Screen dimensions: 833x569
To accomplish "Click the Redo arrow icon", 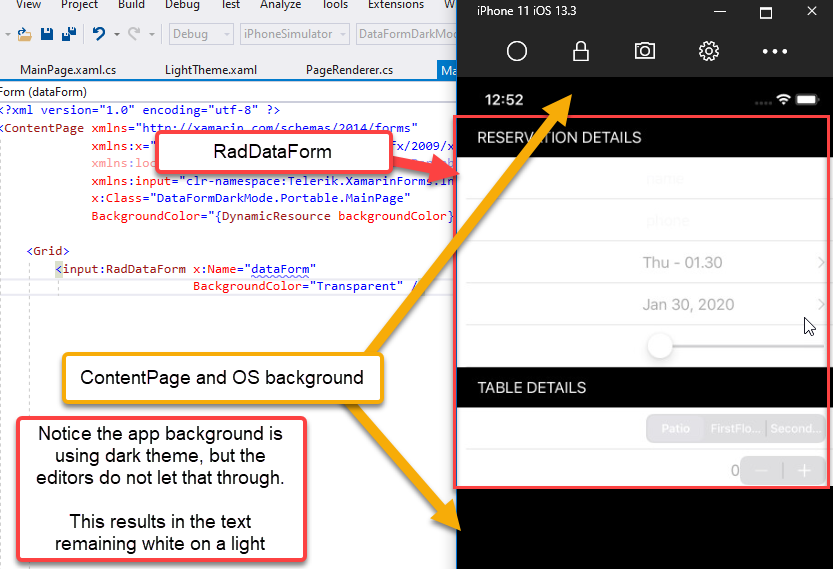I will [x=134, y=34].
